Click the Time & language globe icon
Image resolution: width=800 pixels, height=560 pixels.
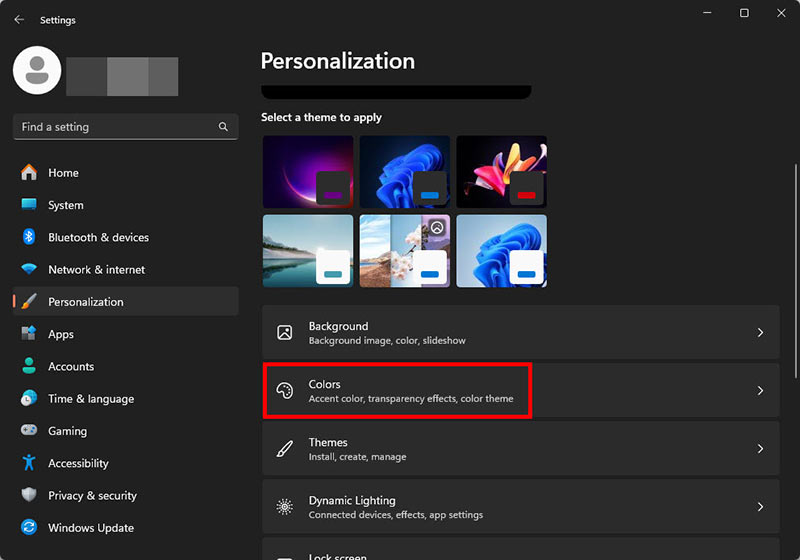pos(29,398)
